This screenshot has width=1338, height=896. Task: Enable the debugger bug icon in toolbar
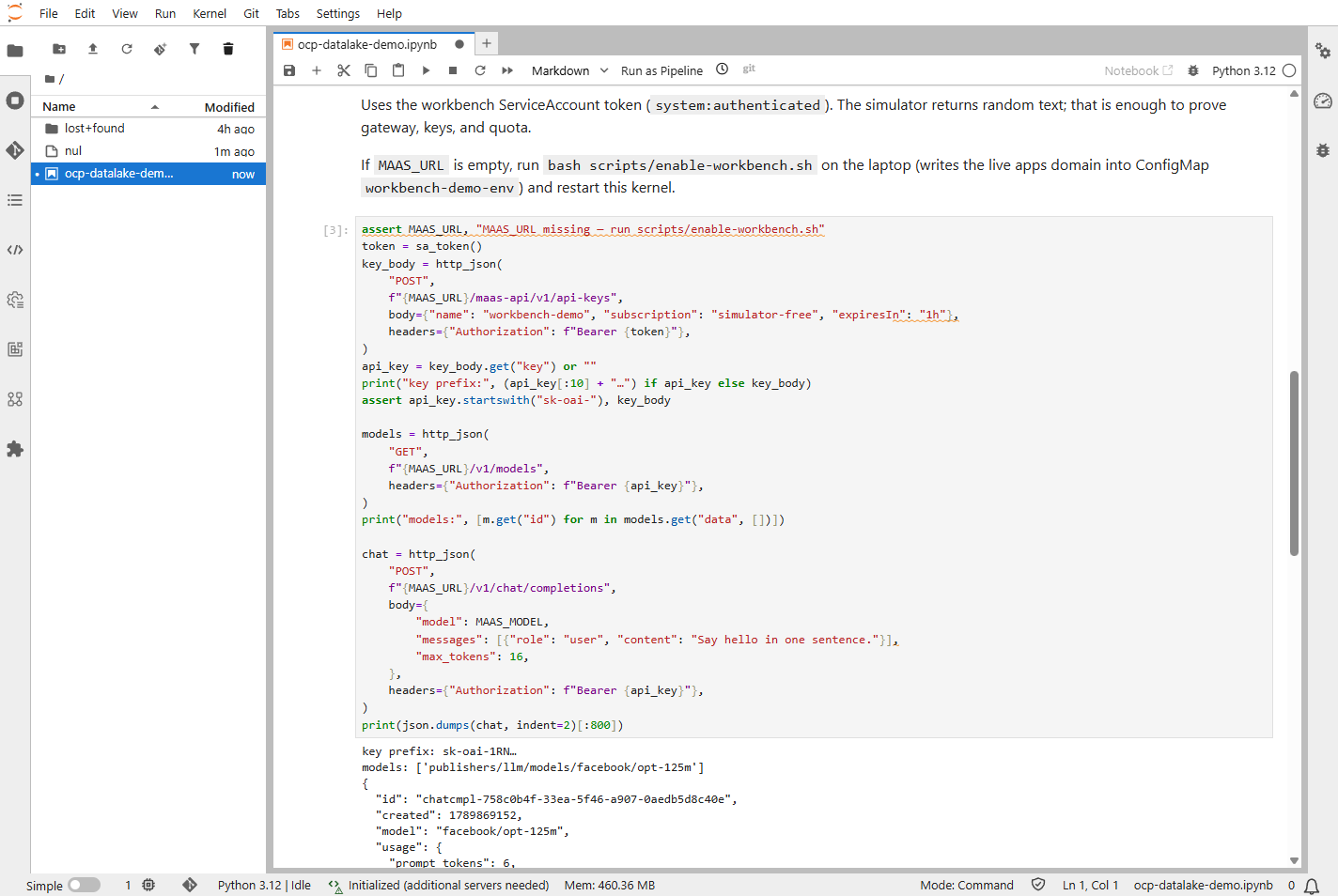point(1193,70)
